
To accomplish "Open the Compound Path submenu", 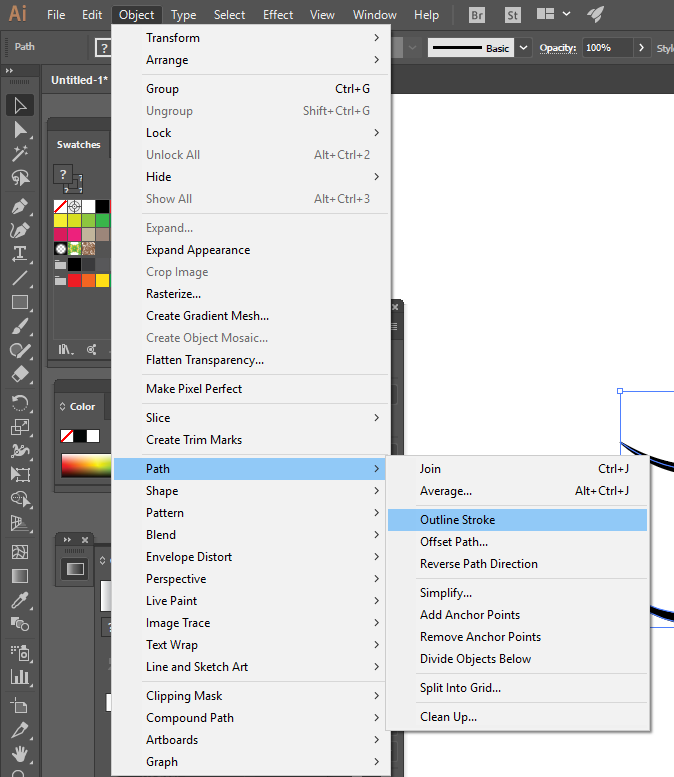I will pyautogui.click(x=251, y=718).
